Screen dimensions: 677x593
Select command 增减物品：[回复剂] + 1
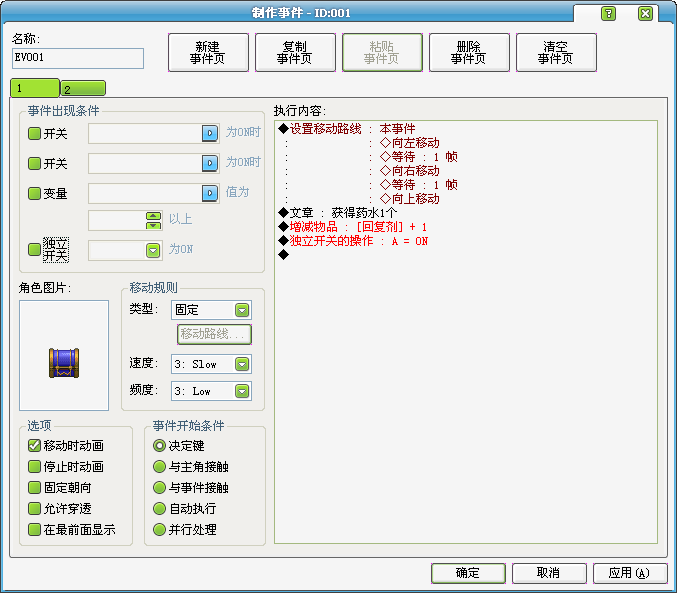click(x=353, y=227)
